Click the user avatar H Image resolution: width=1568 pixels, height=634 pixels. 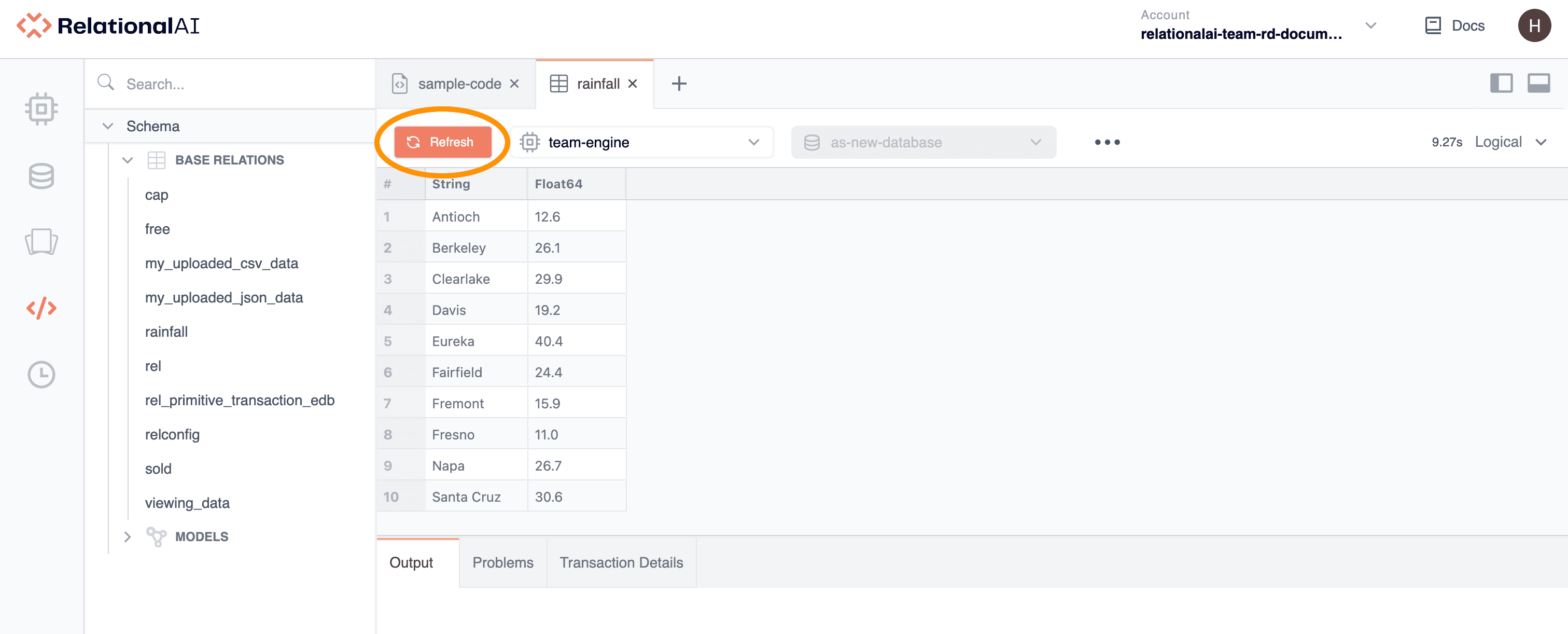click(x=1534, y=25)
